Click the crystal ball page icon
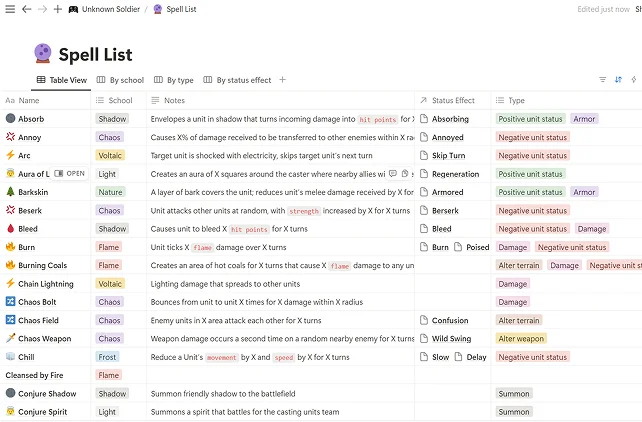 click(43, 54)
